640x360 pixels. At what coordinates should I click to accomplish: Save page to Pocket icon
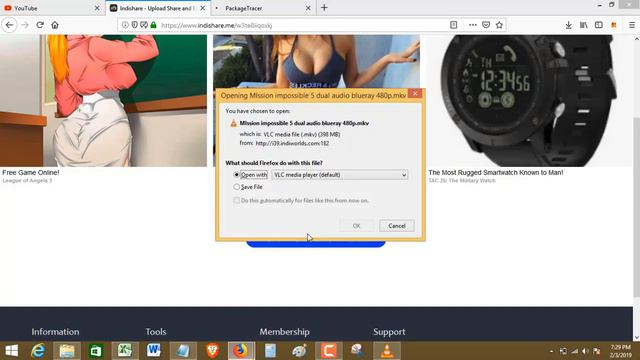pos(486,25)
